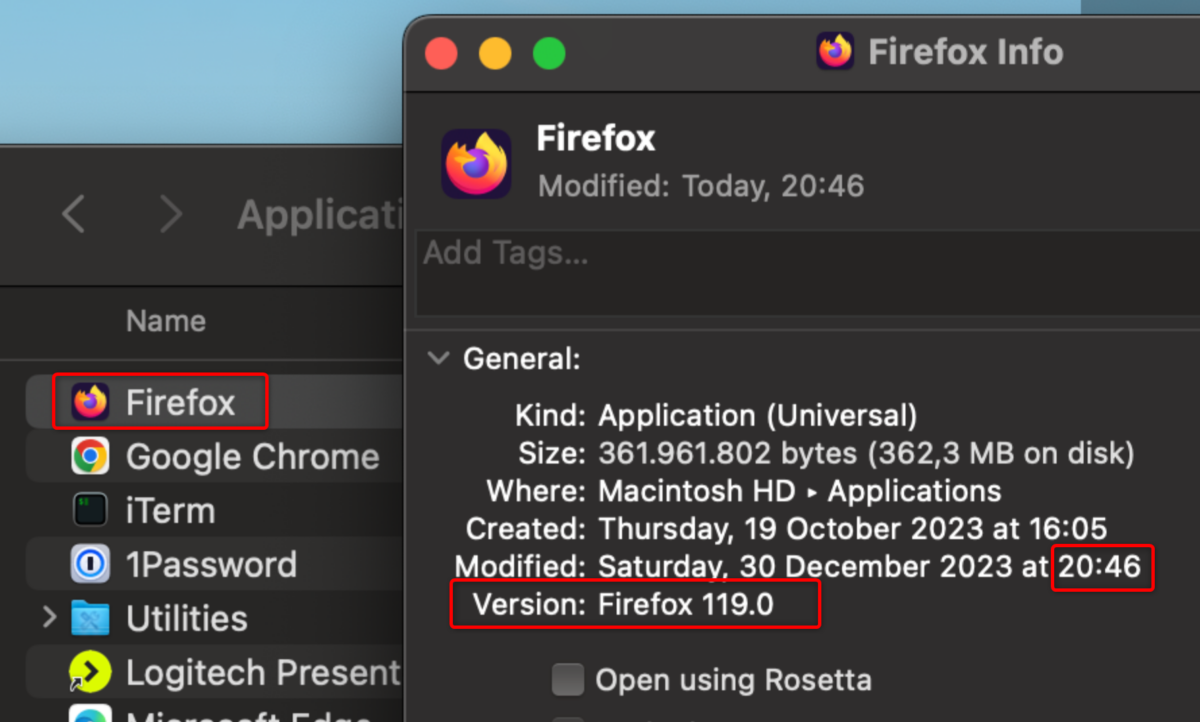Click the forward navigation chevron

tap(170, 214)
